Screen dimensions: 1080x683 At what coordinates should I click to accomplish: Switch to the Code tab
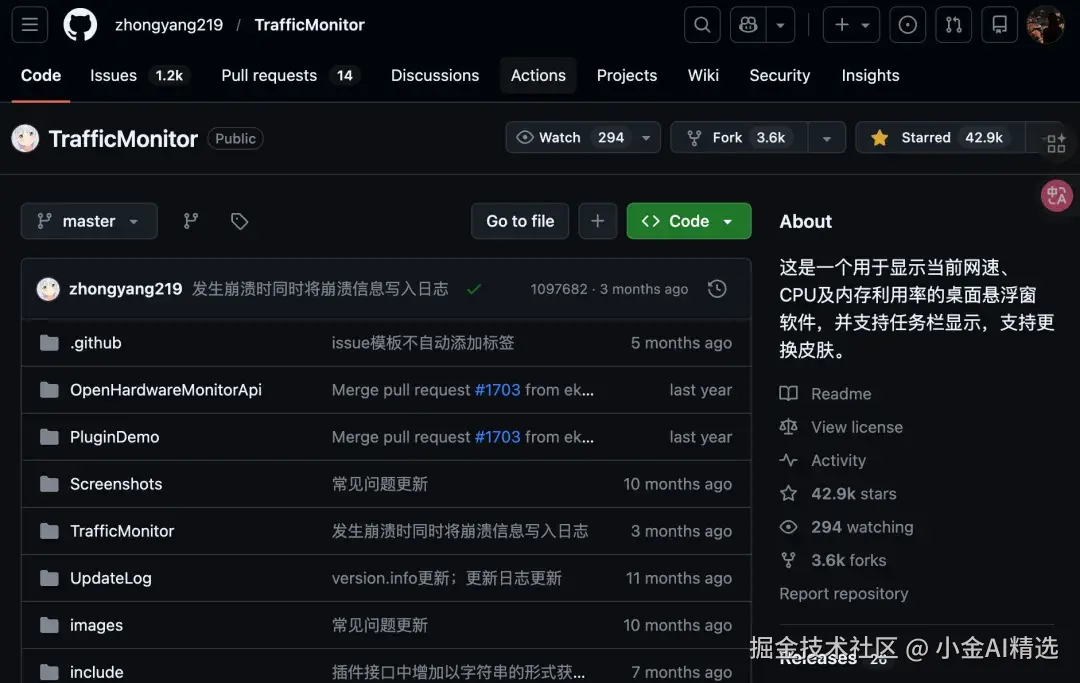click(x=41, y=75)
